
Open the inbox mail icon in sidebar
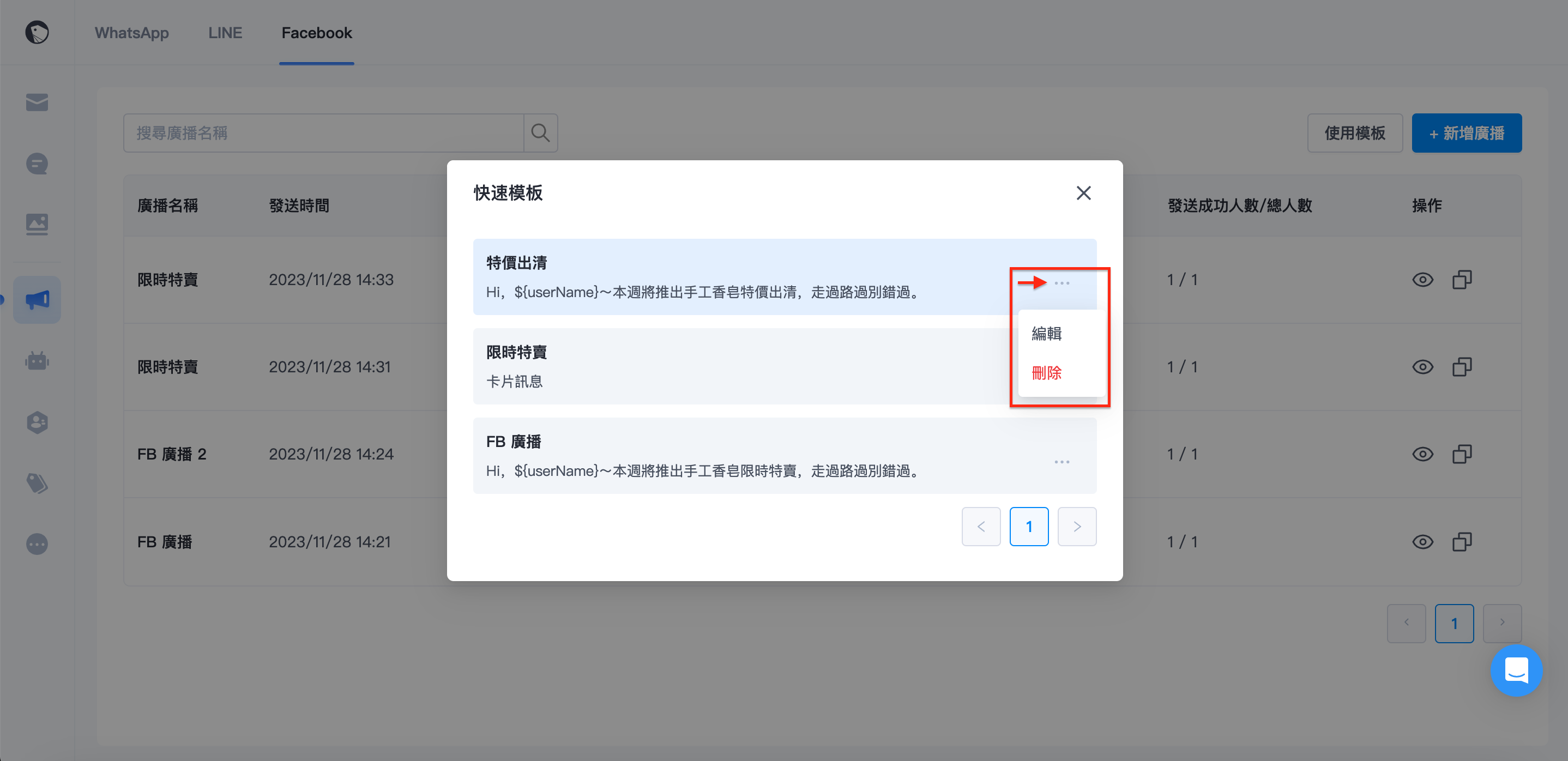pyautogui.click(x=37, y=102)
